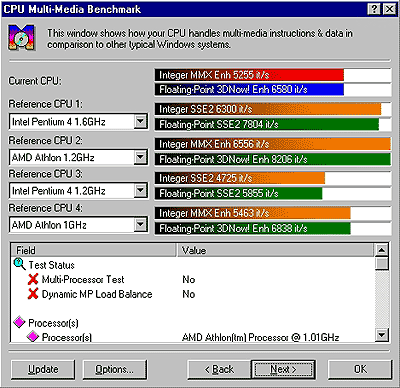Screen dimensions: 400x388
Task: Click the Update button
Action: (43, 369)
